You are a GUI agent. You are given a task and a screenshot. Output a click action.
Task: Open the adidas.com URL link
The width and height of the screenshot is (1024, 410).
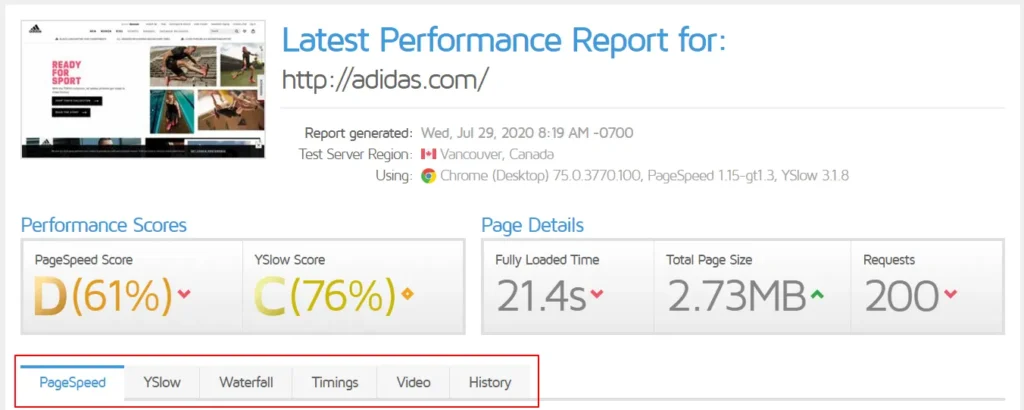(385, 80)
